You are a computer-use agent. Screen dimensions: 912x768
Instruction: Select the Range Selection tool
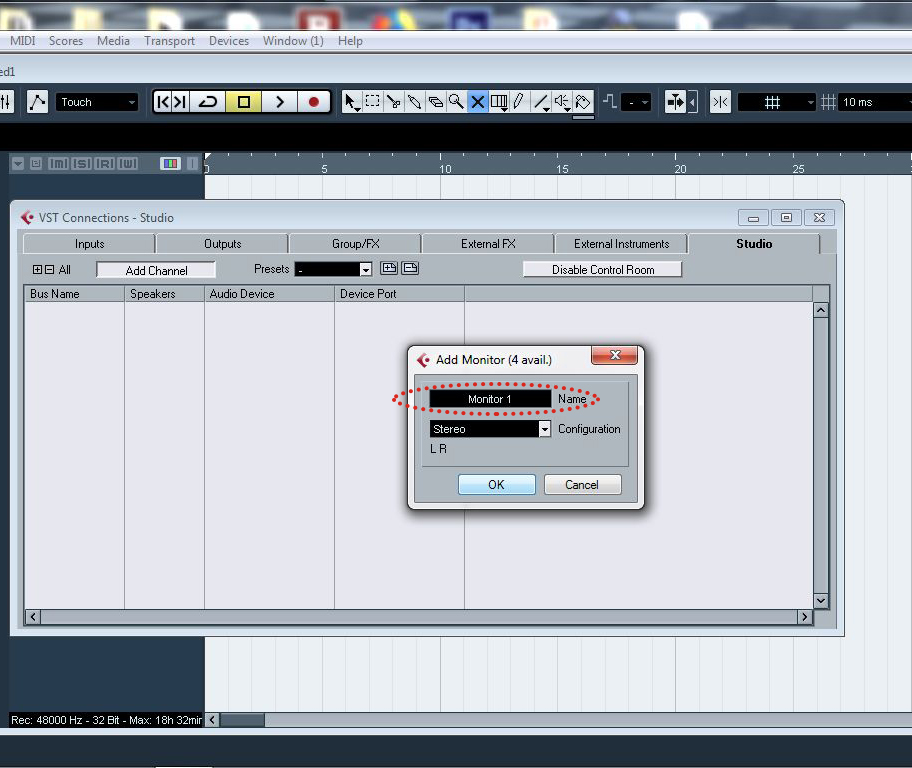click(372, 102)
